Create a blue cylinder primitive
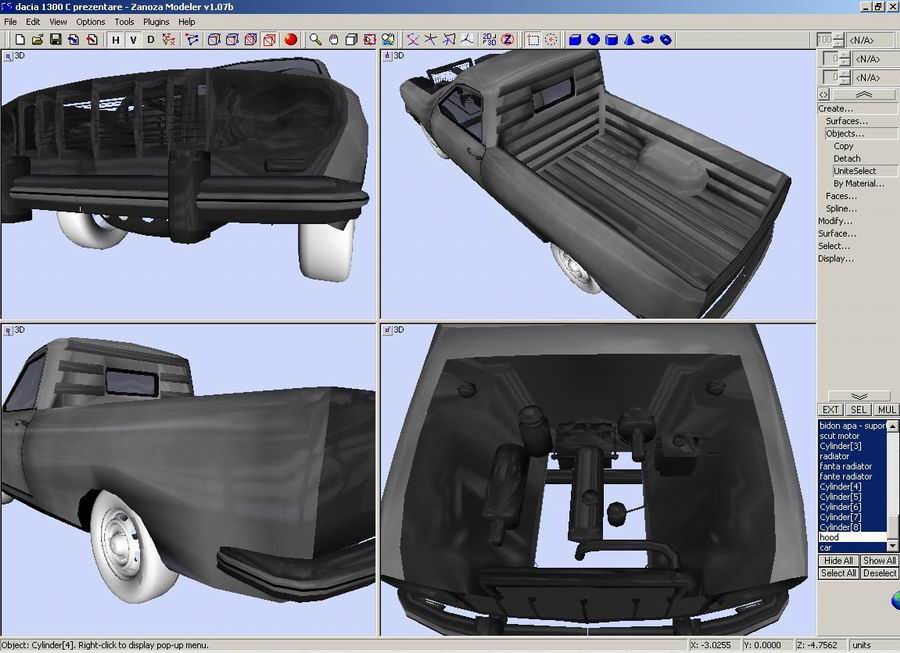900x653 pixels. pyautogui.click(x=612, y=40)
